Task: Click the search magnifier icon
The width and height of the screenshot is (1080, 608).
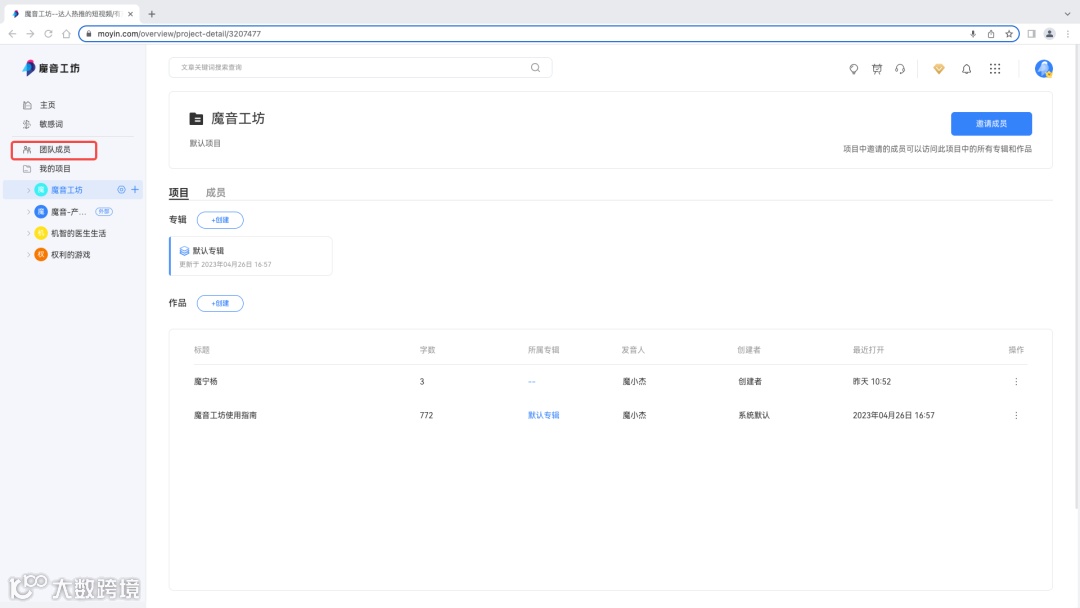Action: [535, 67]
